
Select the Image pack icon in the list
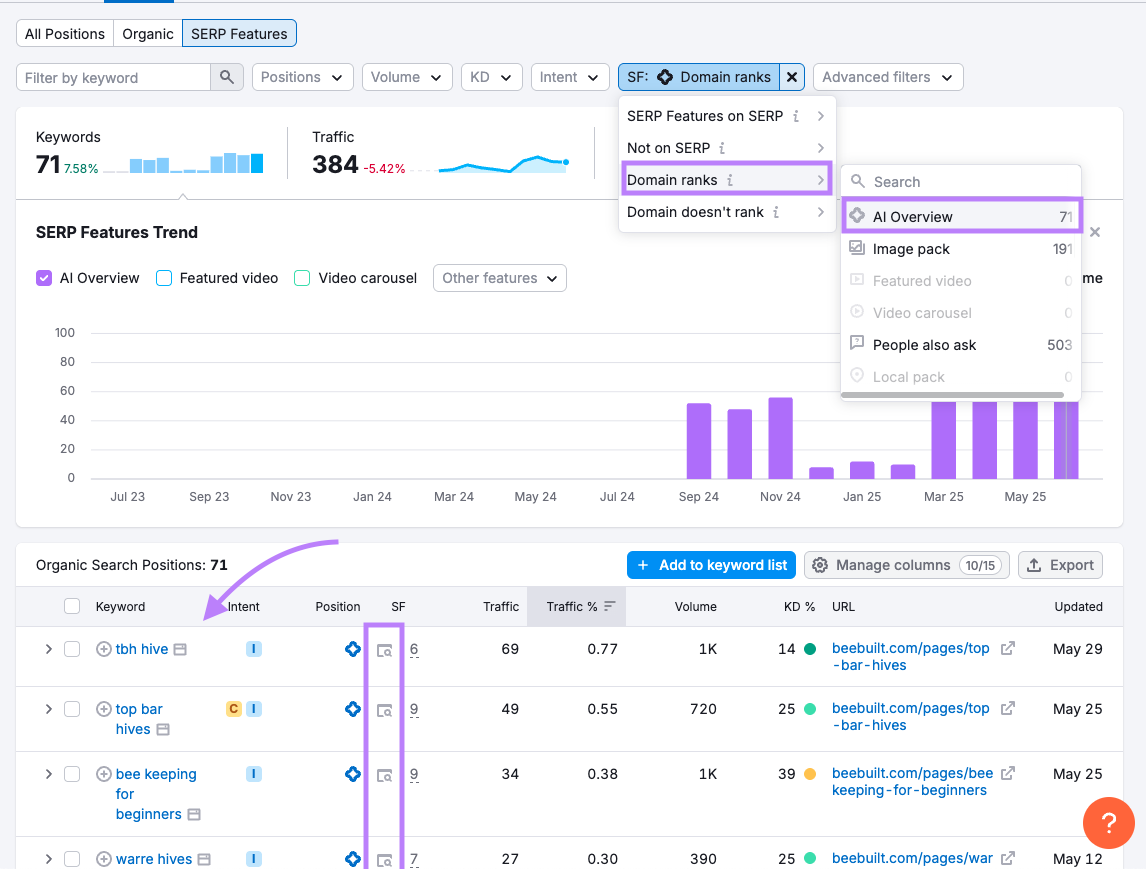pyautogui.click(x=858, y=249)
